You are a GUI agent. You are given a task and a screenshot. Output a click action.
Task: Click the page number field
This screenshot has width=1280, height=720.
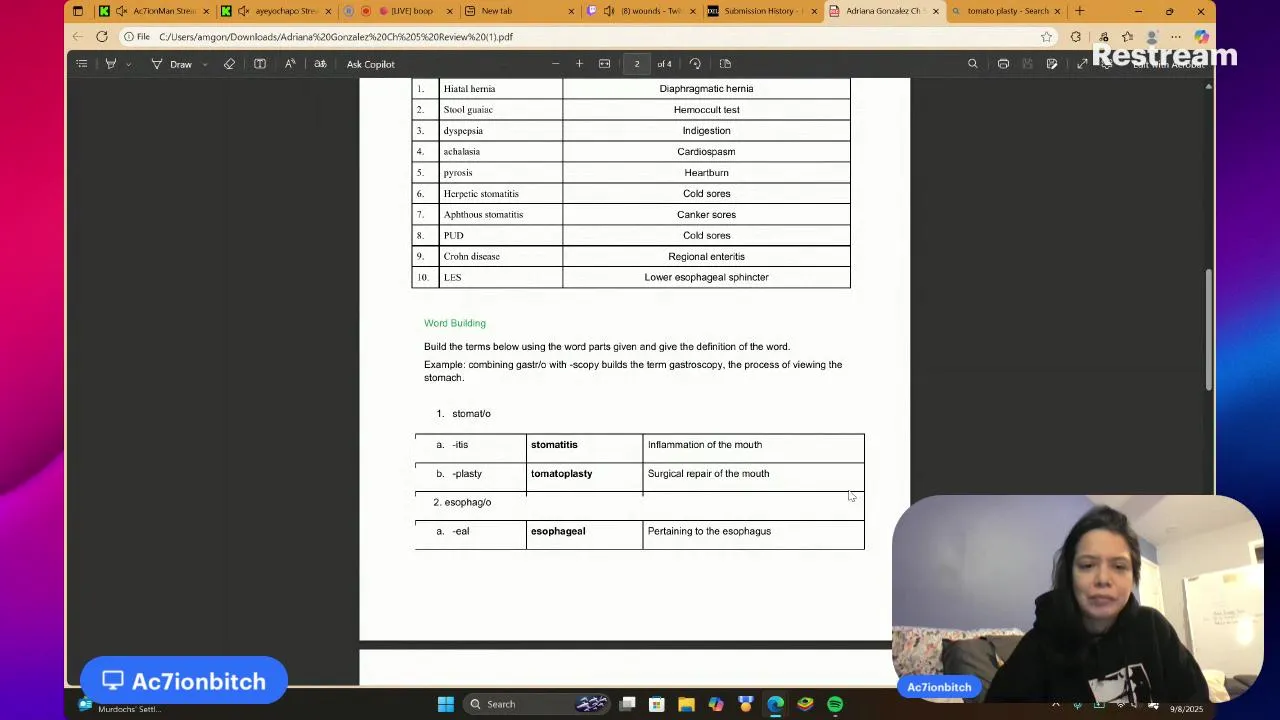coord(636,64)
